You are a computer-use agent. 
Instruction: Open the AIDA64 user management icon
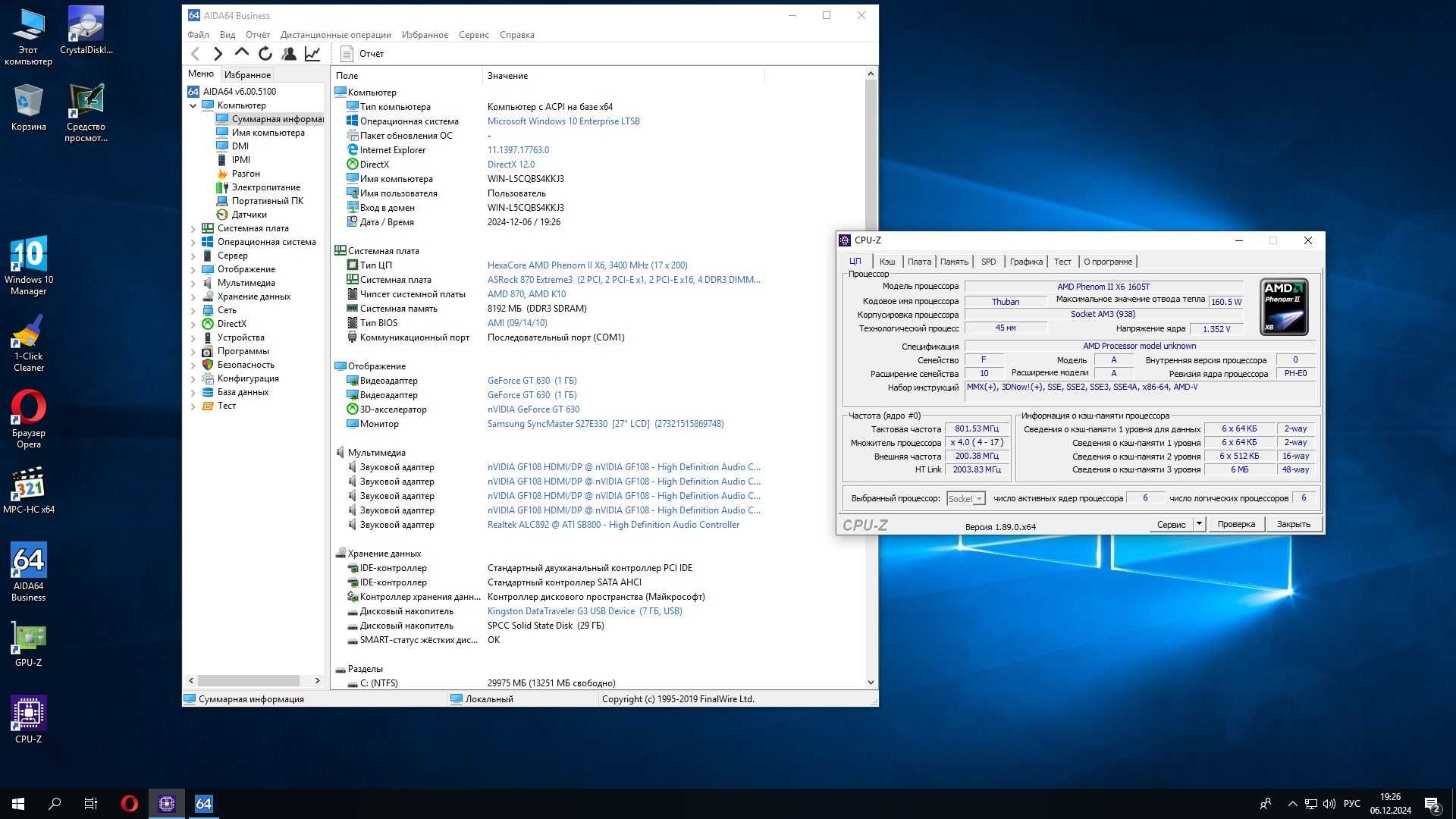tap(289, 54)
